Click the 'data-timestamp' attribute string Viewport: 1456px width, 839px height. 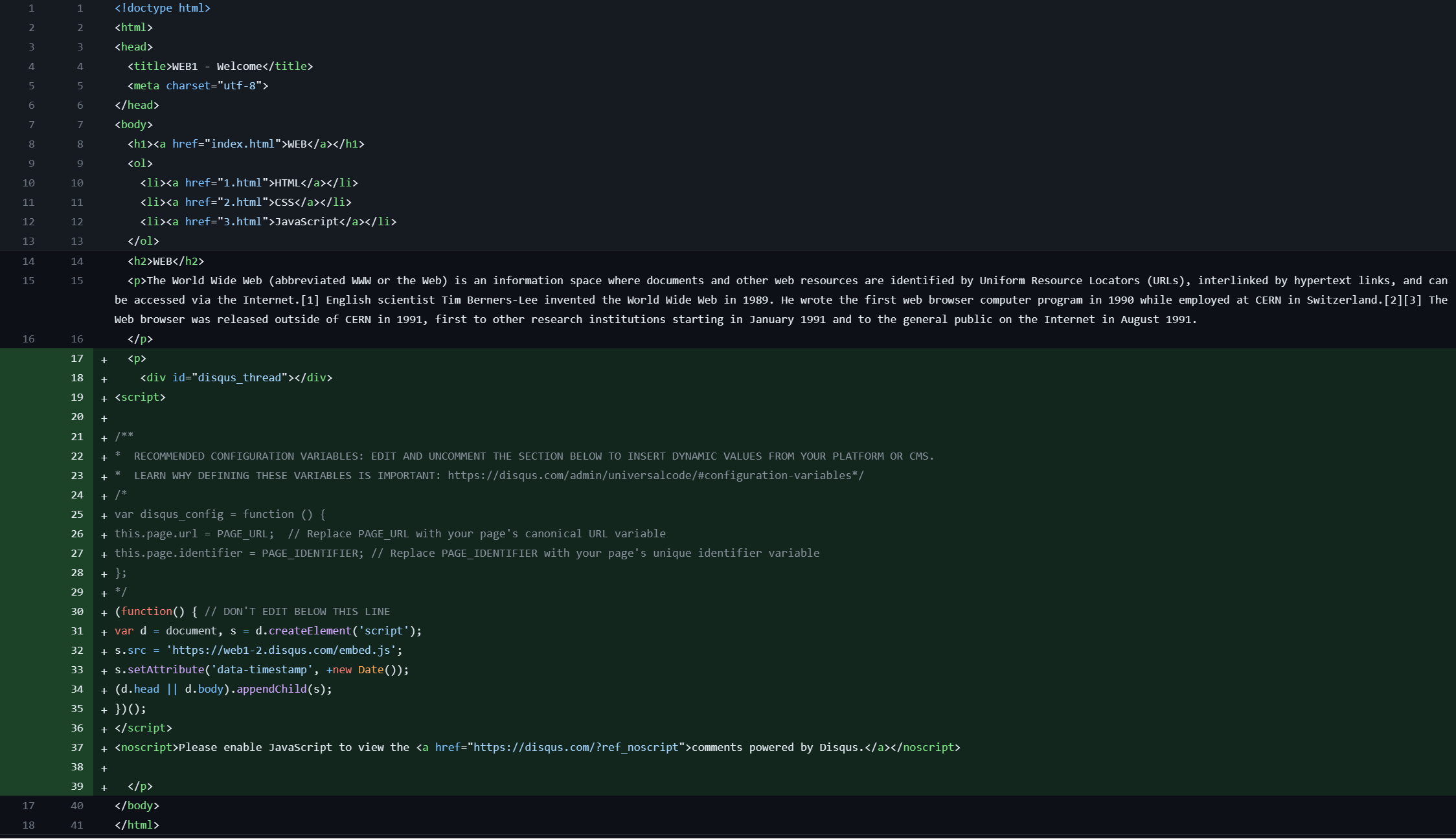click(x=262, y=670)
